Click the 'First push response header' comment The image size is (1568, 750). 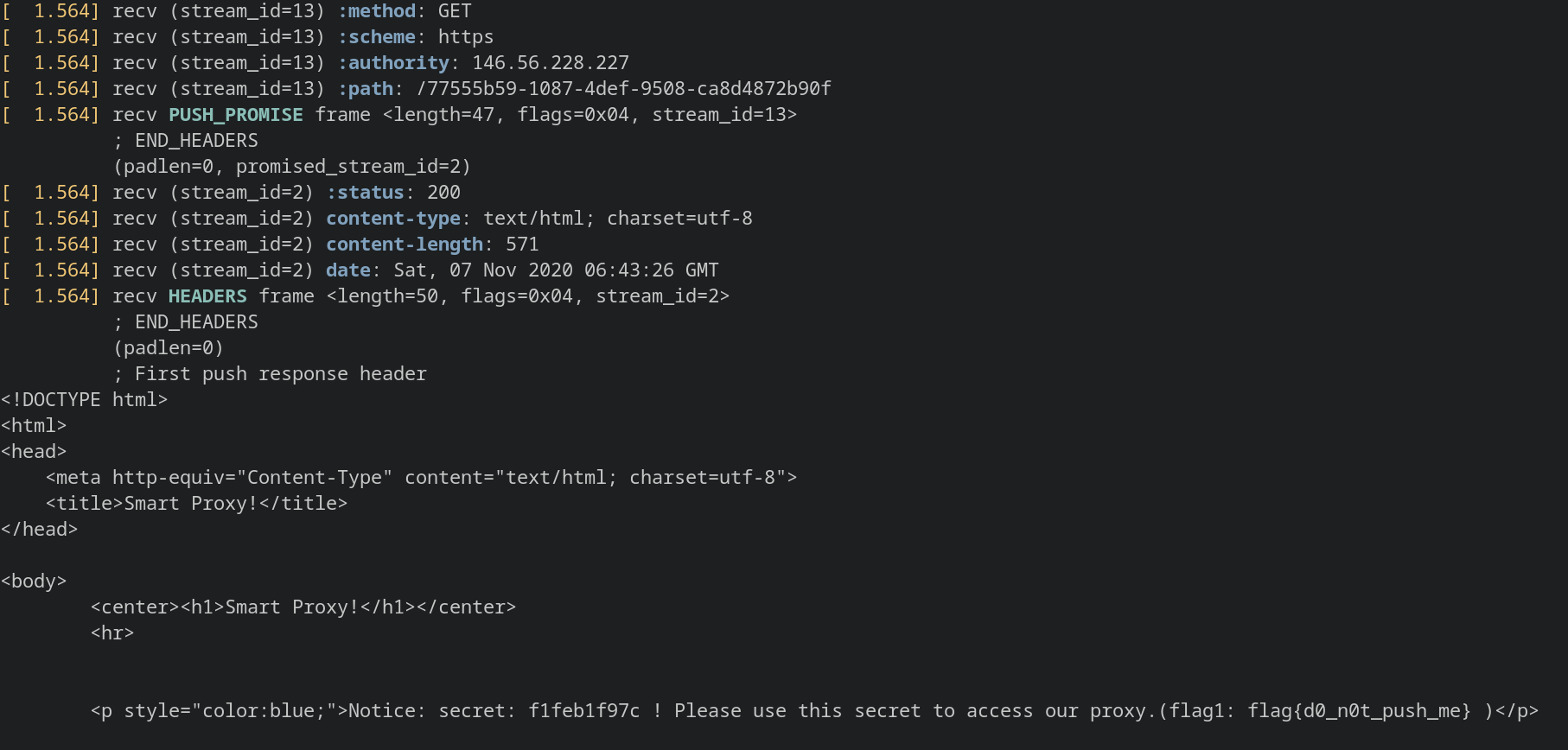[281, 374]
